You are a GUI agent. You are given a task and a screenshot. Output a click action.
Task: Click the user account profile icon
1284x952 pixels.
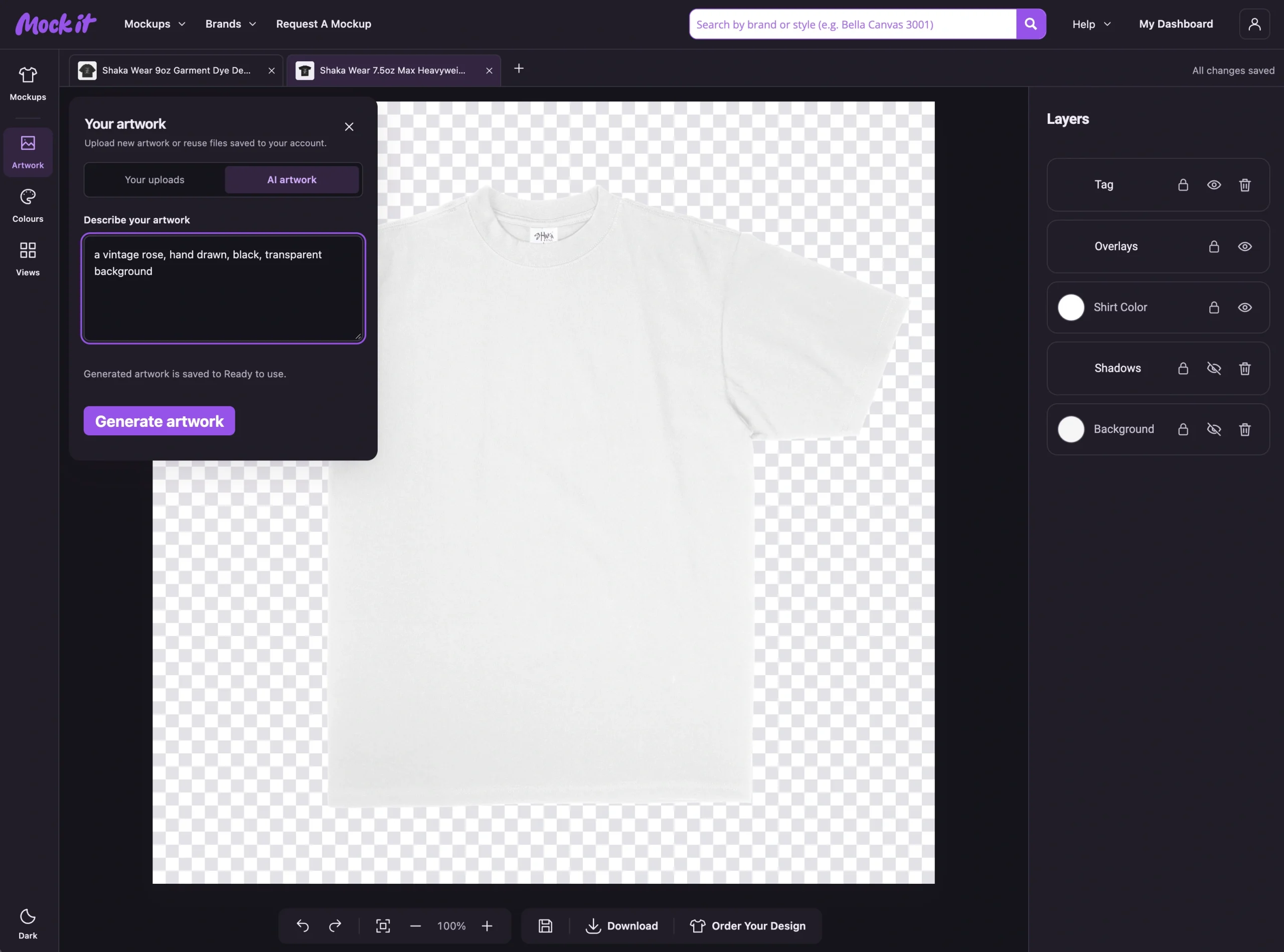(x=1254, y=24)
